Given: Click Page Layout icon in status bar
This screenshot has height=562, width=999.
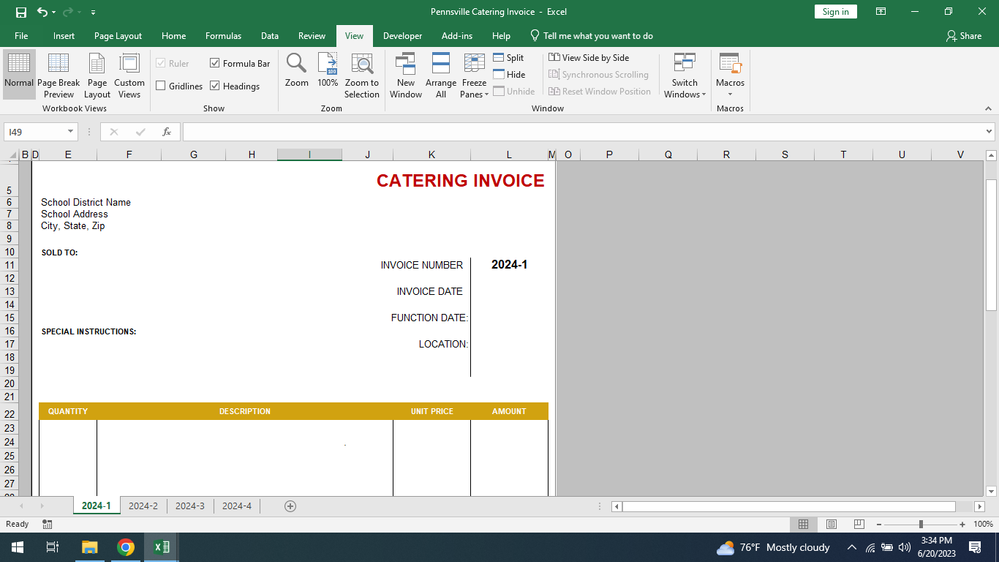Looking at the screenshot, I should 831,524.
